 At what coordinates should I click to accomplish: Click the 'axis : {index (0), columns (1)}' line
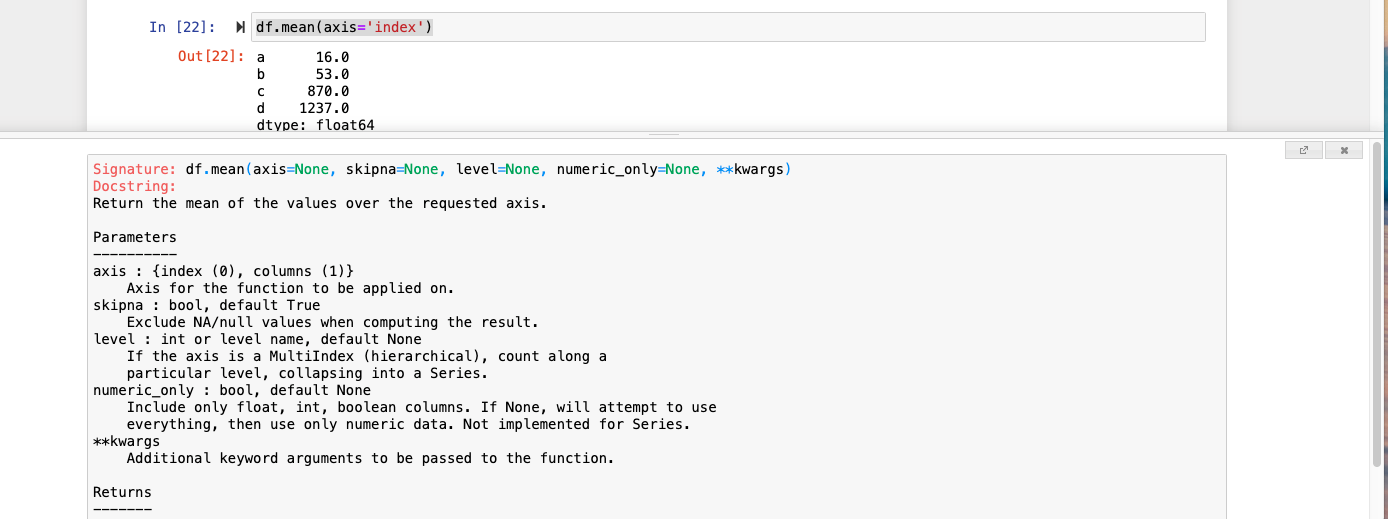[223, 271]
